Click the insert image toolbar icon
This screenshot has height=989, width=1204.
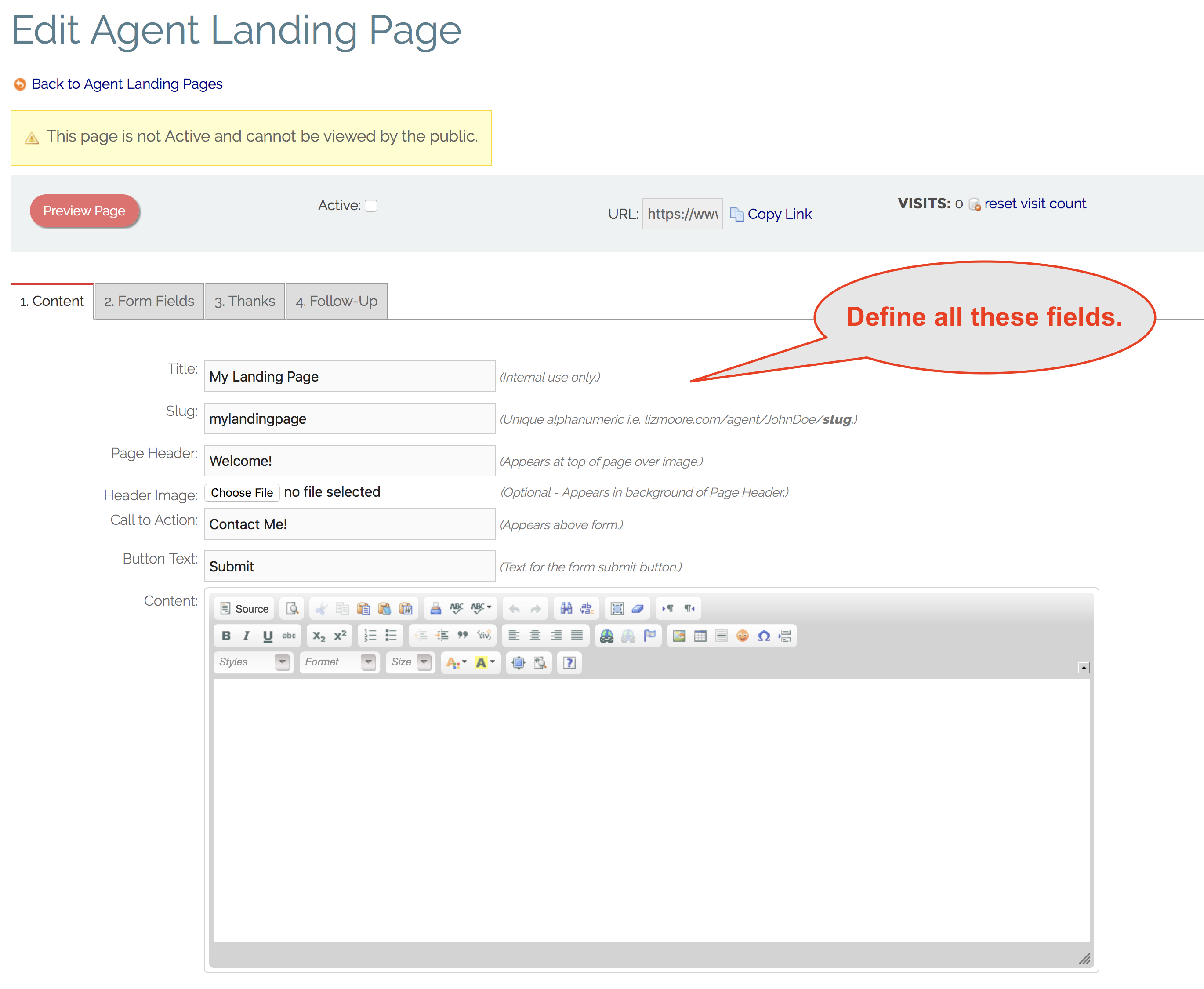[679, 636]
